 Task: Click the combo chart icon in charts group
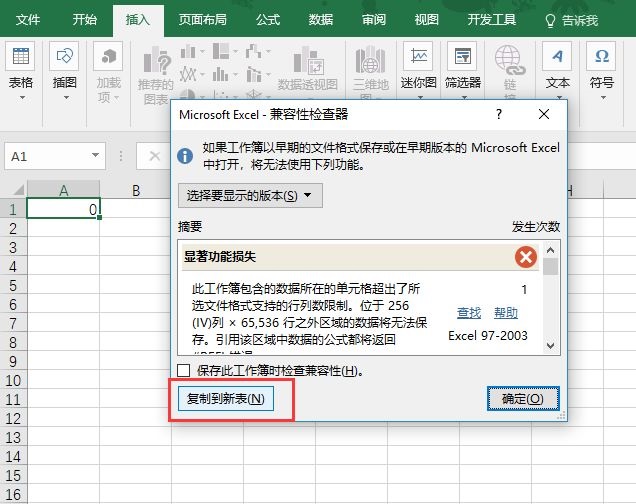coord(254,74)
